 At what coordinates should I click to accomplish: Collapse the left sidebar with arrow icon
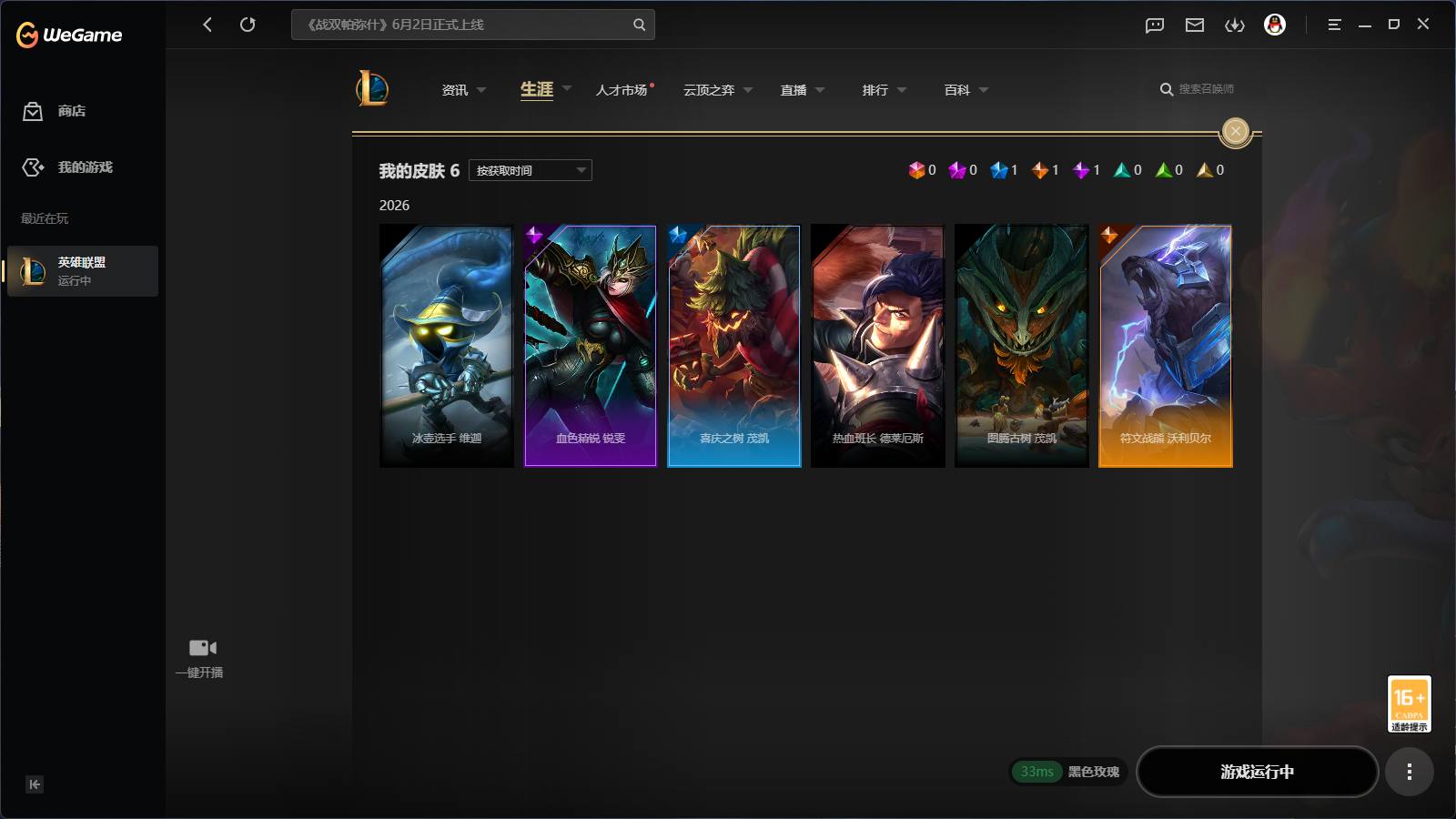pos(35,784)
